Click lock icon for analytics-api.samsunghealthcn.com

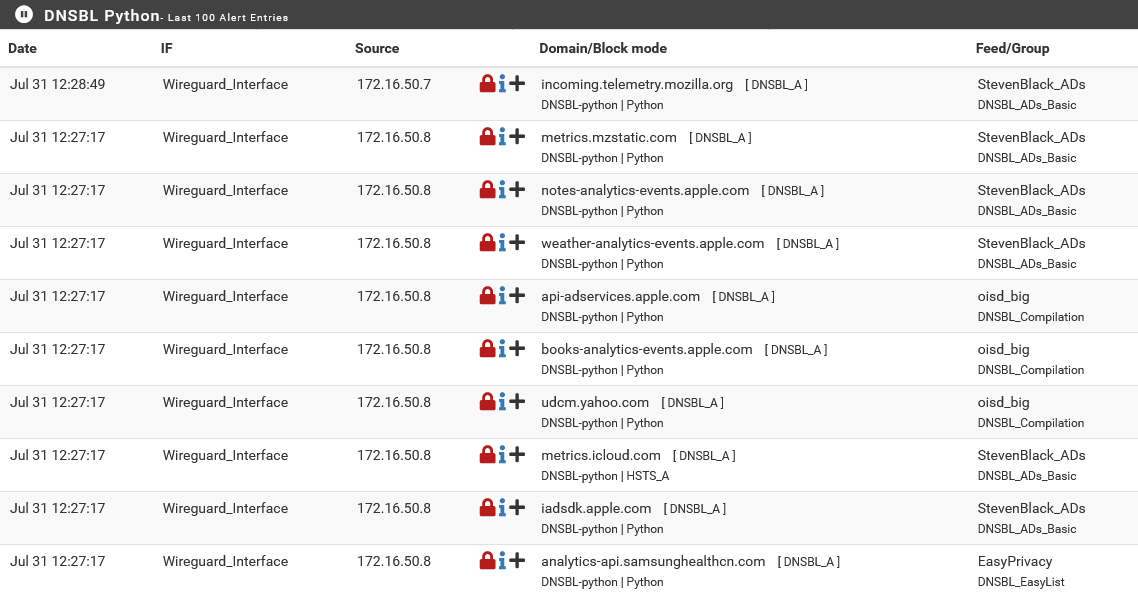[x=487, y=560]
